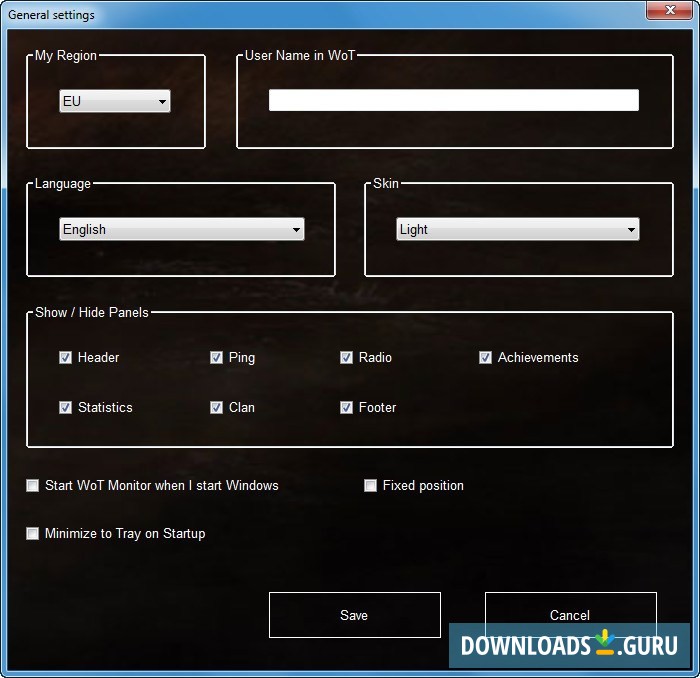Click the User Name in WoT input field
The width and height of the screenshot is (700, 678).
[x=454, y=100]
